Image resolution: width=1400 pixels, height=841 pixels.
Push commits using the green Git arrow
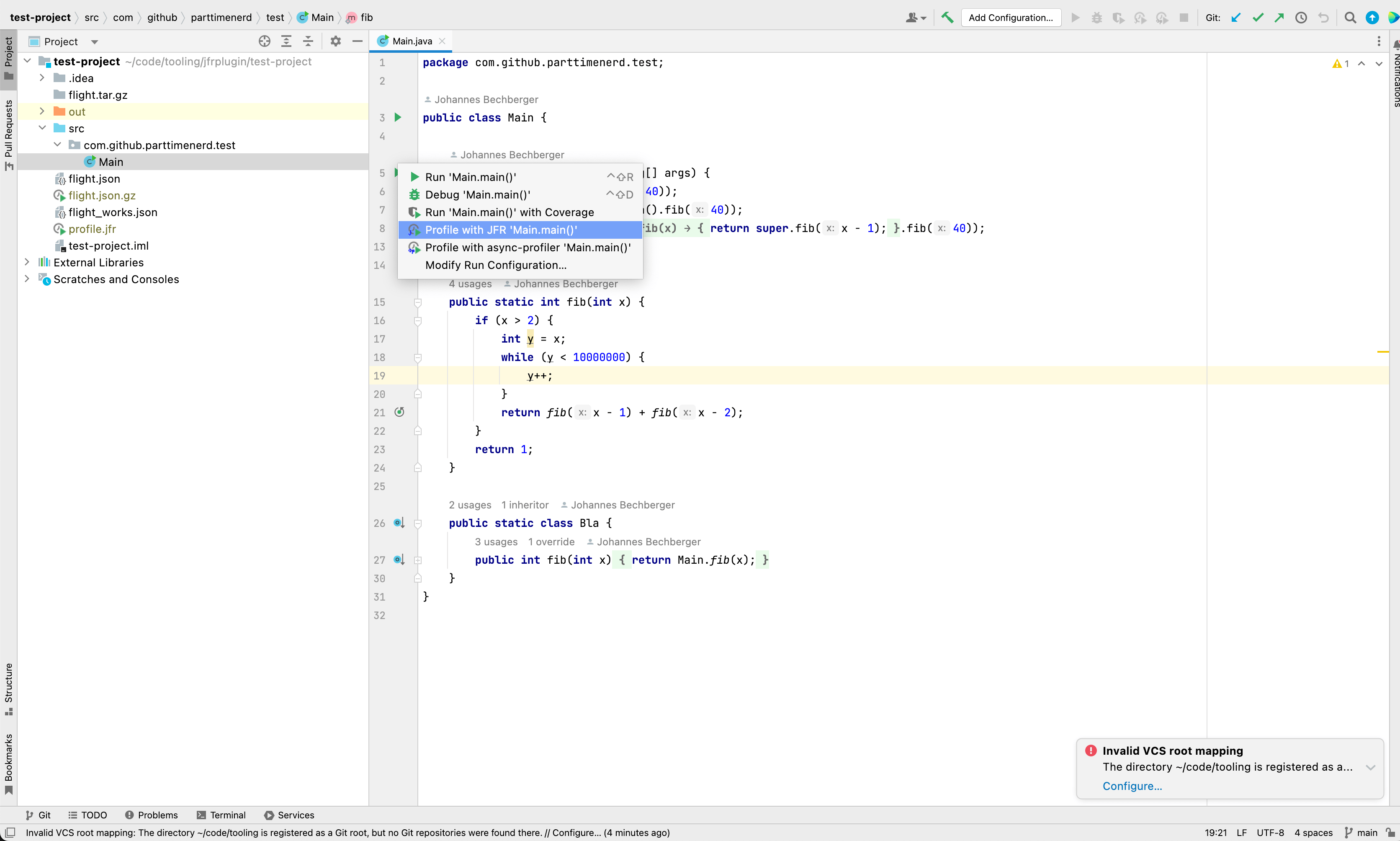(1279, 18)
